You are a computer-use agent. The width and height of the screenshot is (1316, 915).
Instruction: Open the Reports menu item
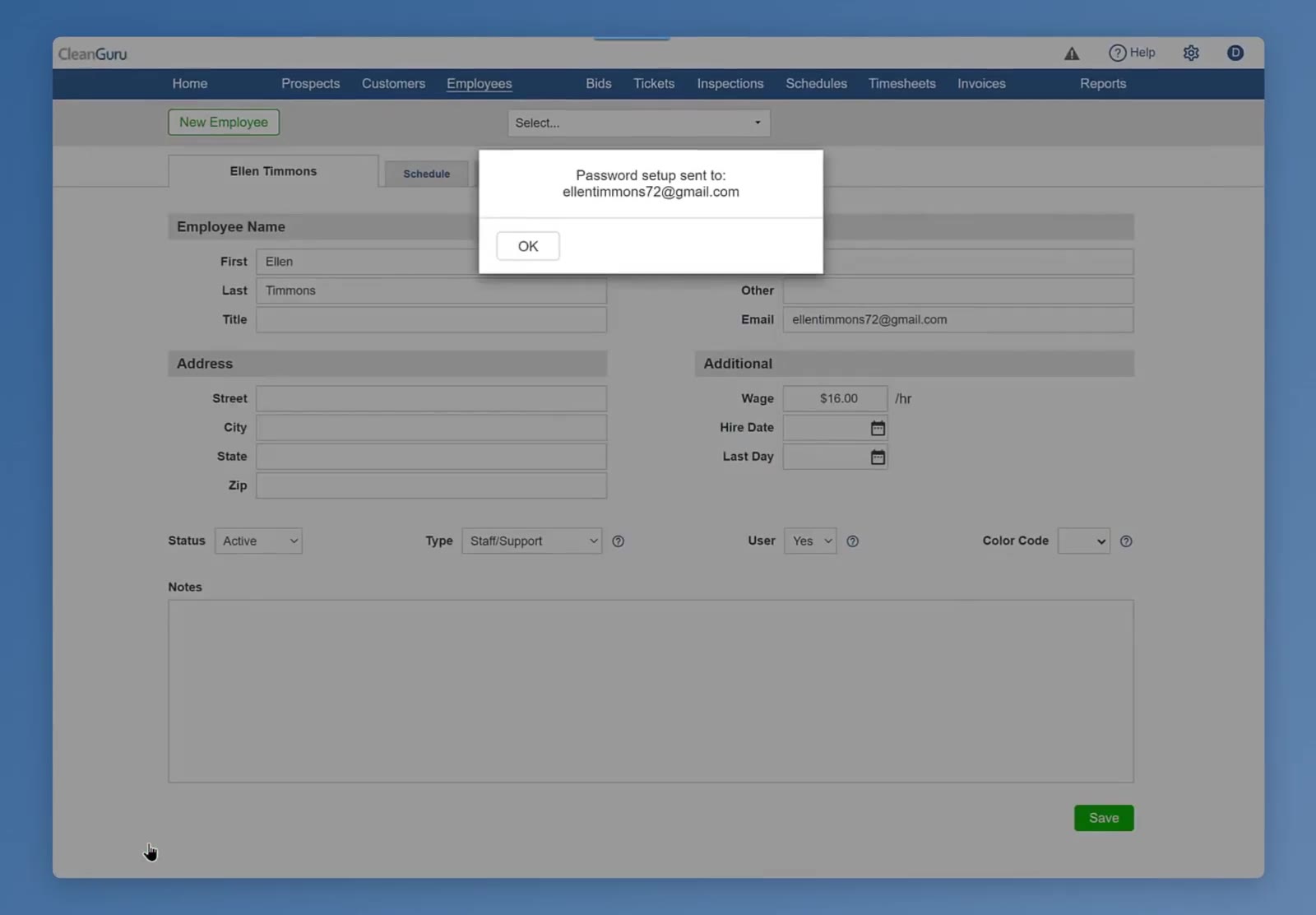coord(1103,84)
